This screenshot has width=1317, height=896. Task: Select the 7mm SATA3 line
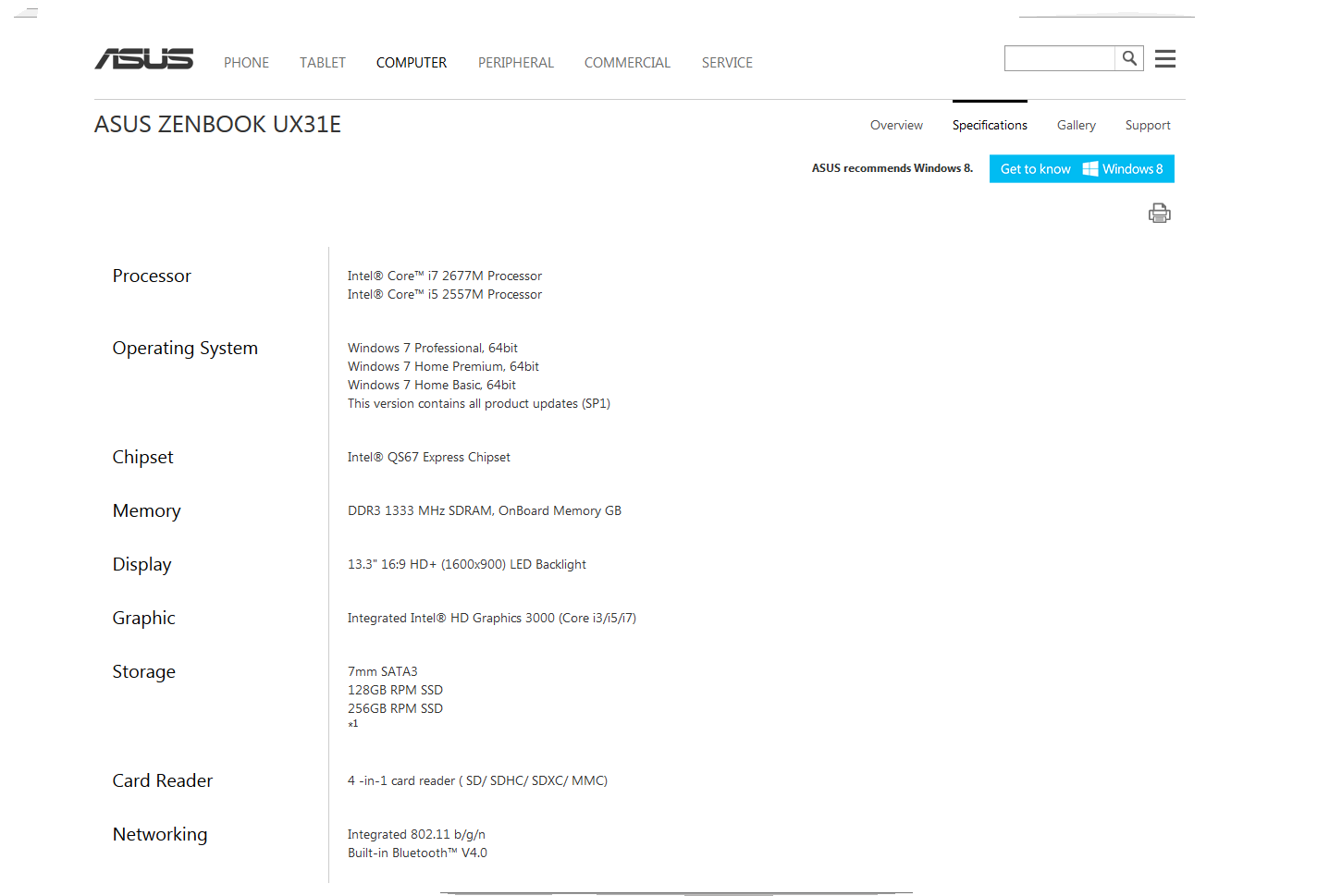[383, 671]
